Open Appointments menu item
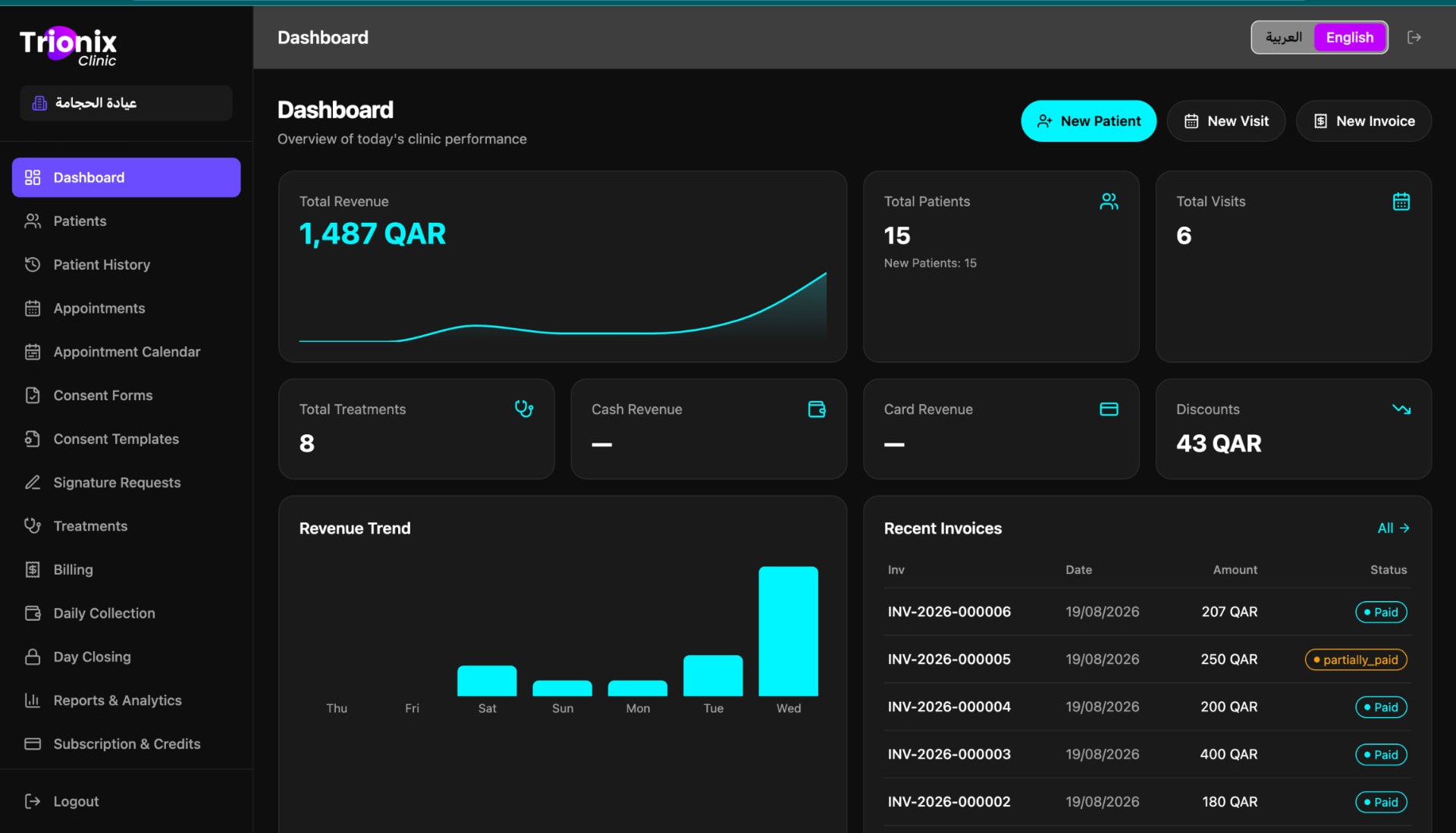Screen dimensions: 1456x833 point(126,308)
